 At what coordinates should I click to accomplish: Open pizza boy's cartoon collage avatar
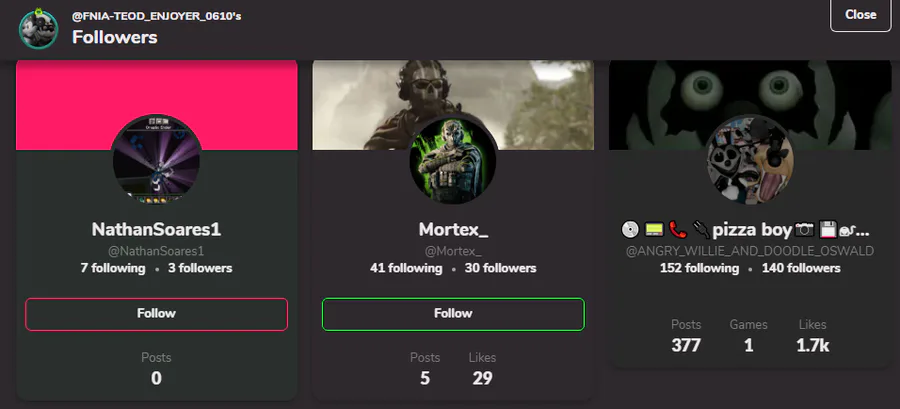tap(750, 159)
